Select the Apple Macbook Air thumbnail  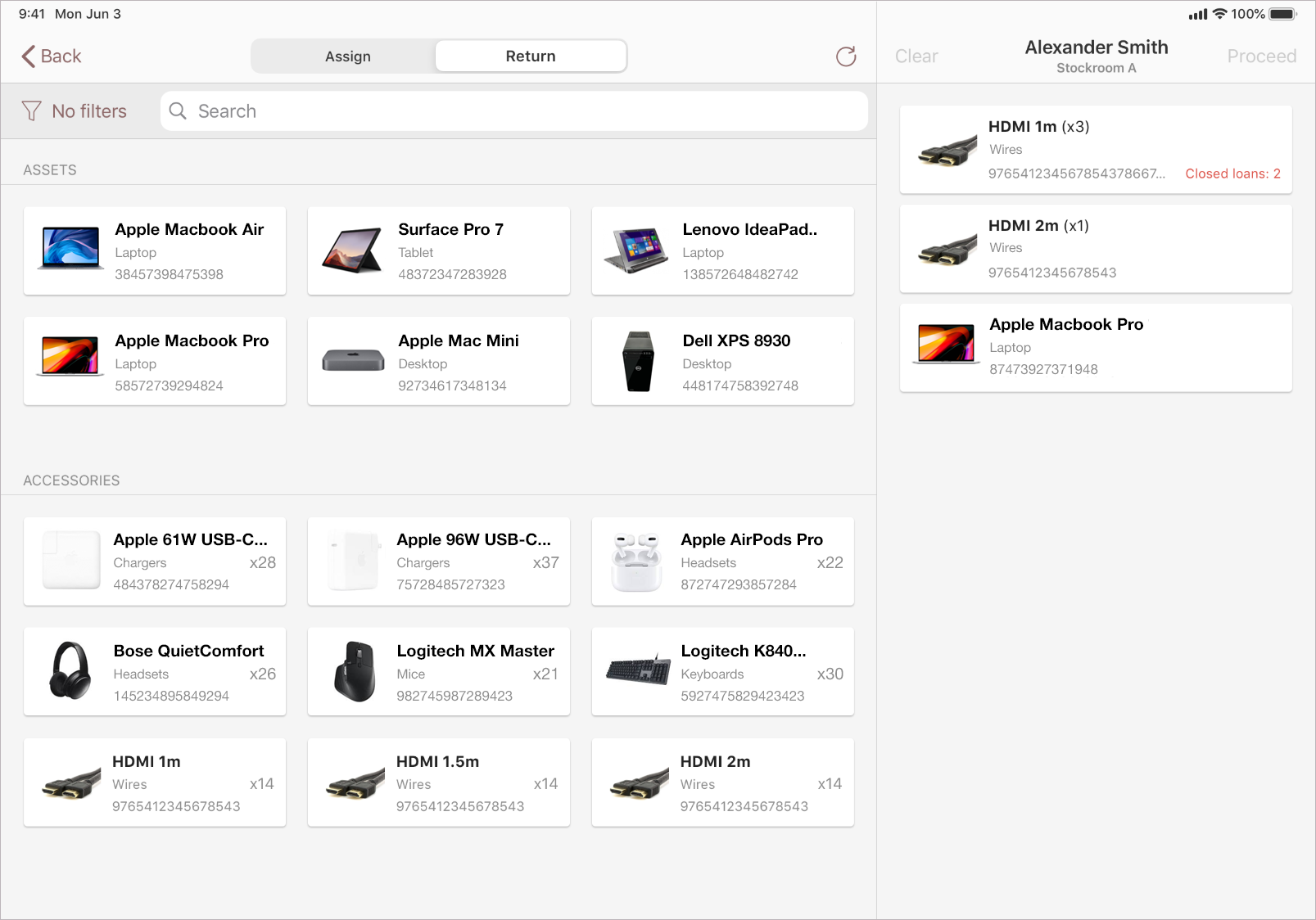point(70,249)
